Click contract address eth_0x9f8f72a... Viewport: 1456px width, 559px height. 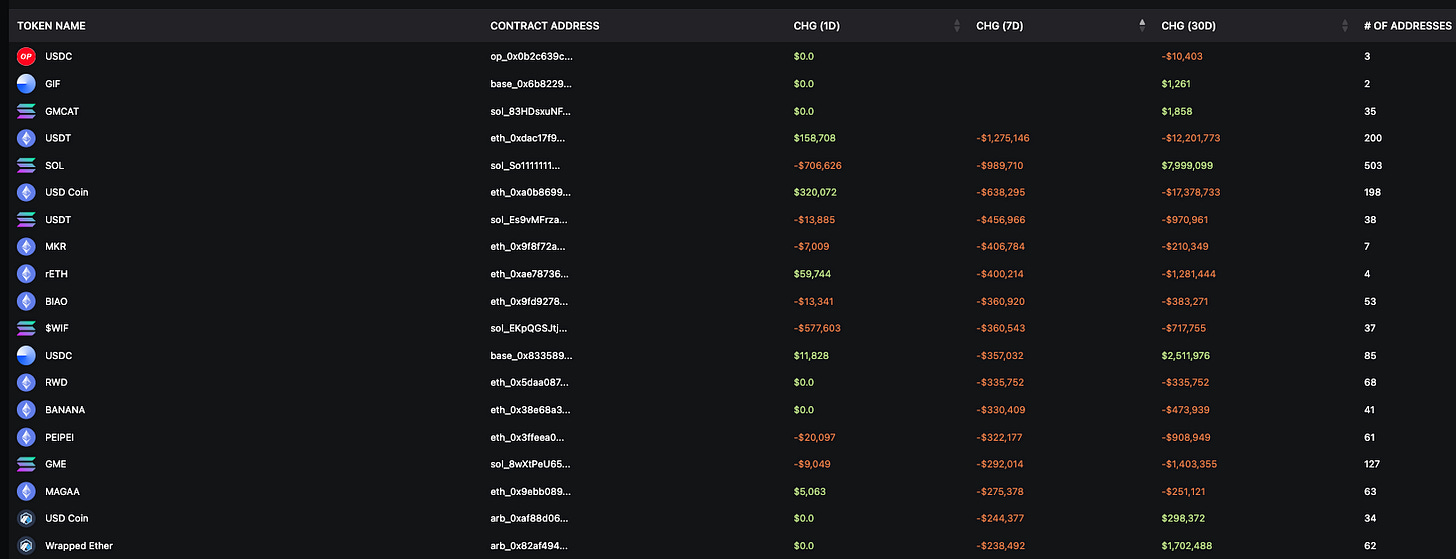point(529,246)
